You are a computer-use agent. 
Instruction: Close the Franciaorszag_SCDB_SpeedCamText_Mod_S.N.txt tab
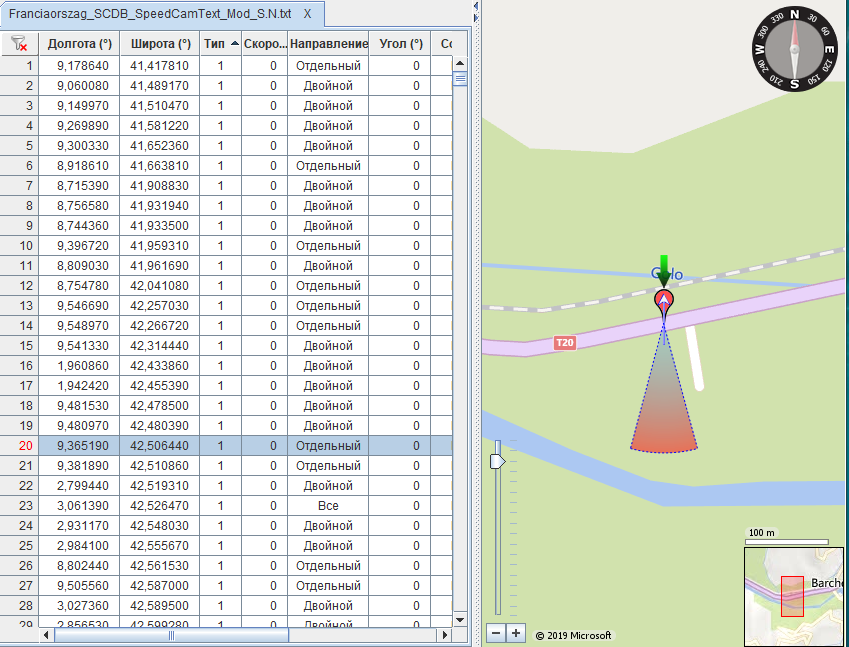click(308, 15)
